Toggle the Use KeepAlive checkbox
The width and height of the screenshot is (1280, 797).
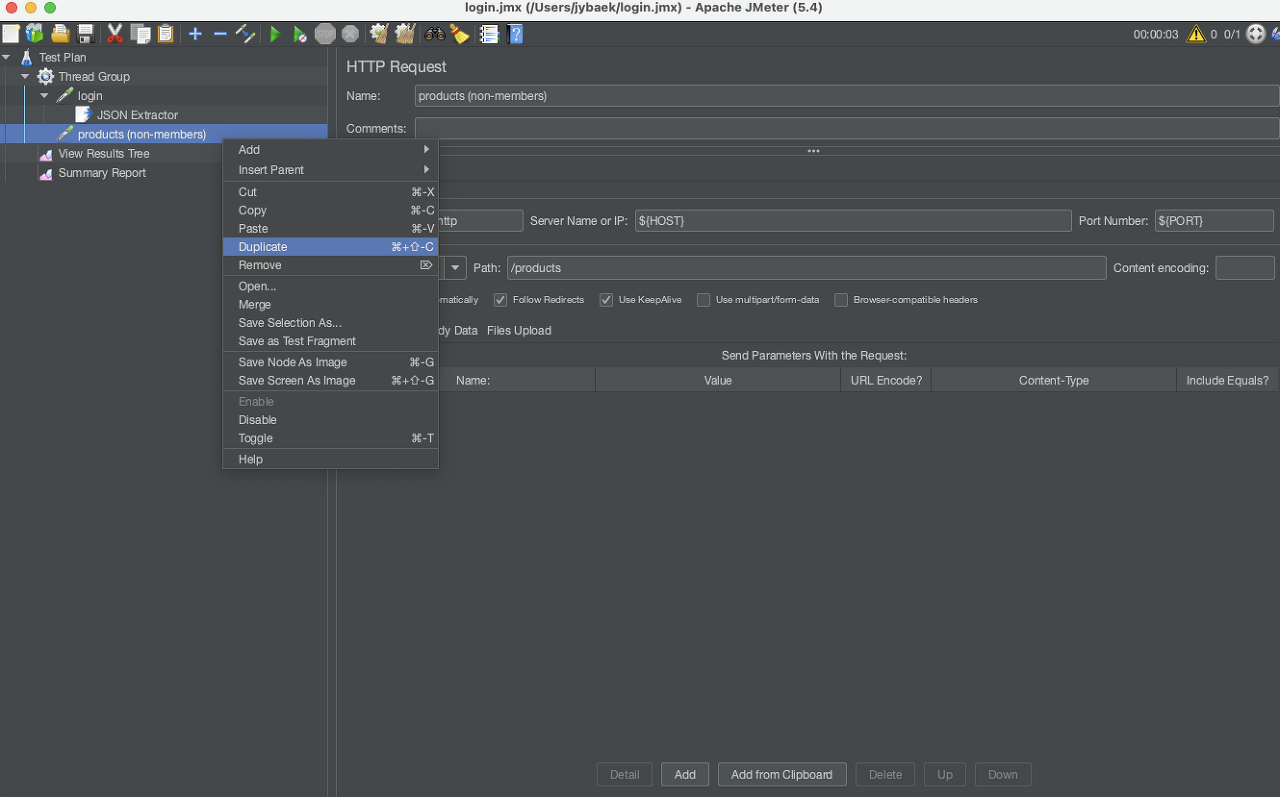(x=606, y=300)
